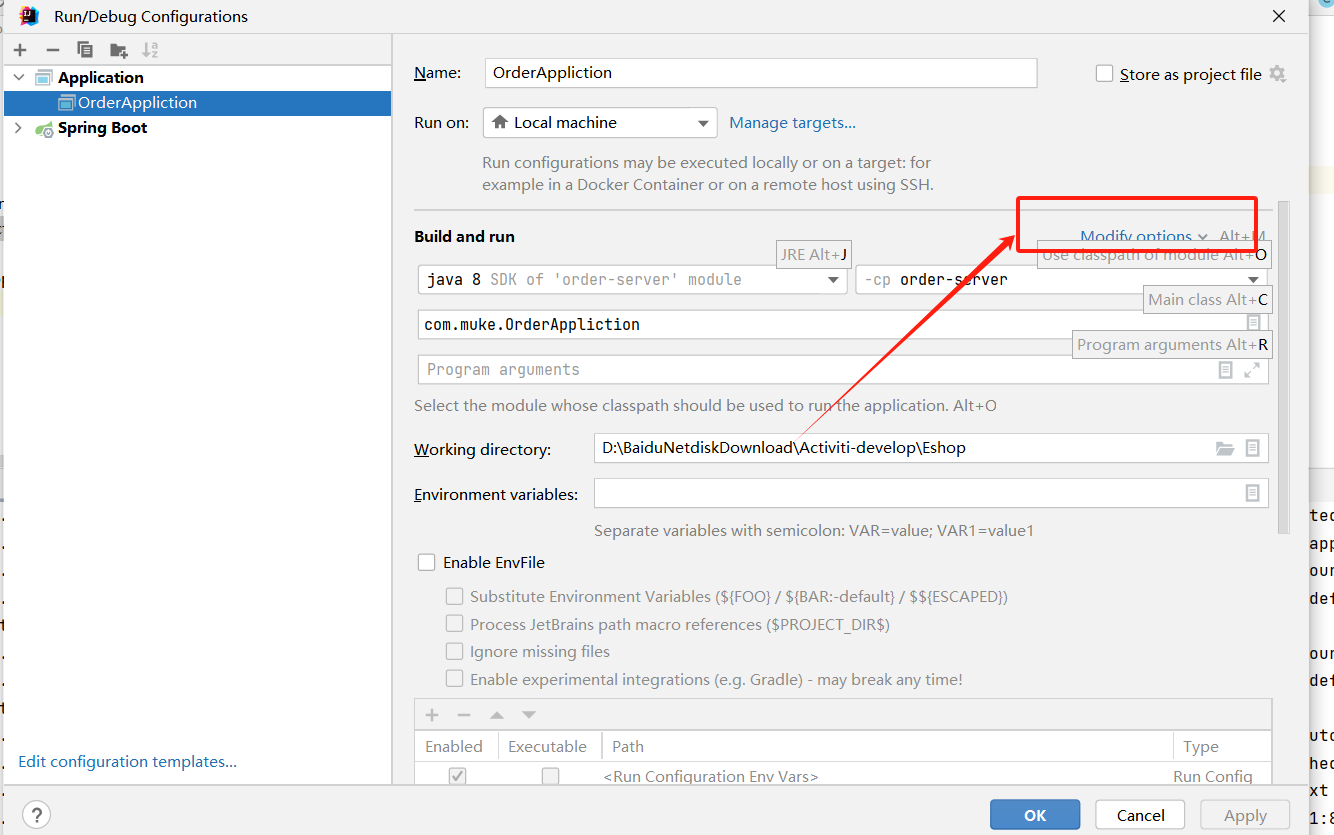Image resolution: width=1334 pixels, height=835 pixels.
Task: Collapse the Application tree node
Action: 18,77
